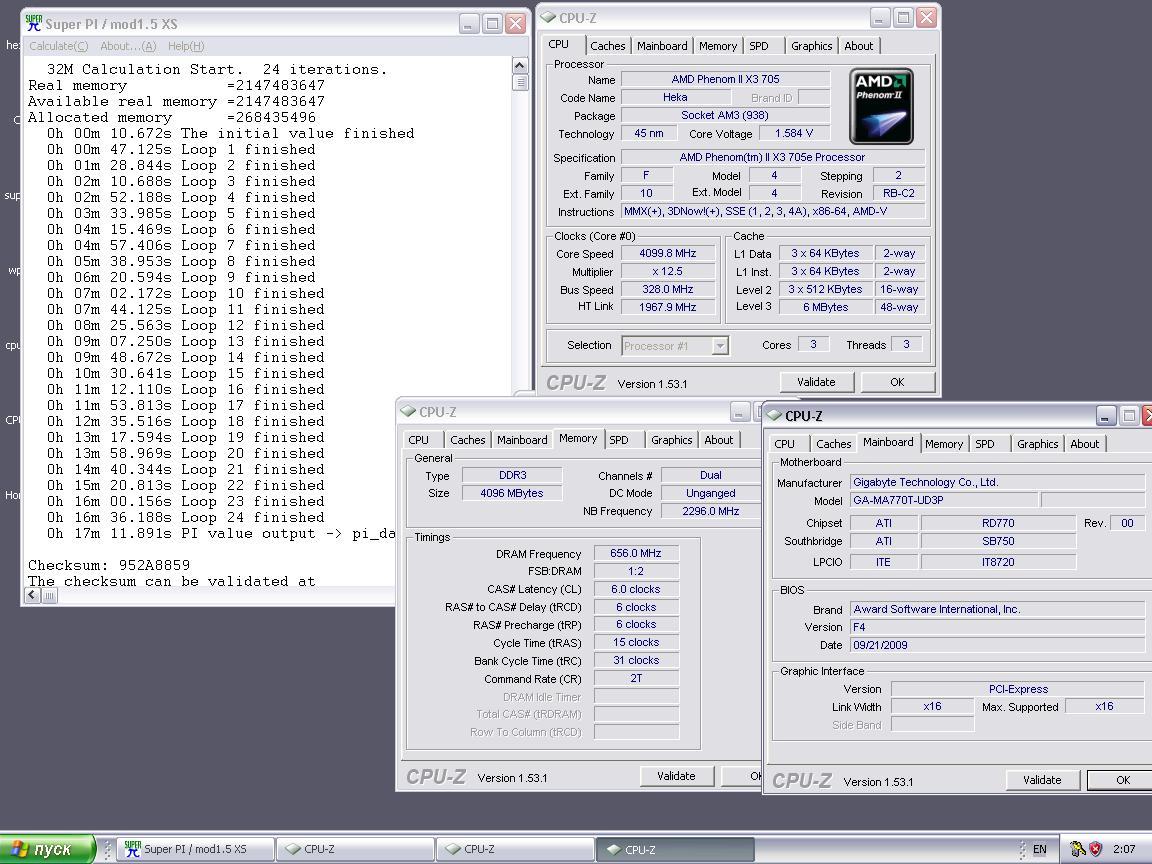This screenshot has width=1152, height=864.
Task: Click the Bus Speed value 328.0 MHz
Action: pos(668,289)
